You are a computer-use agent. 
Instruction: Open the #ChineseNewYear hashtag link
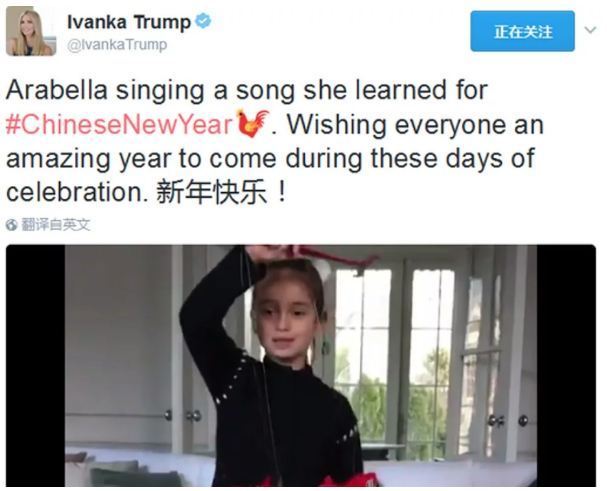tap(120, 125)
